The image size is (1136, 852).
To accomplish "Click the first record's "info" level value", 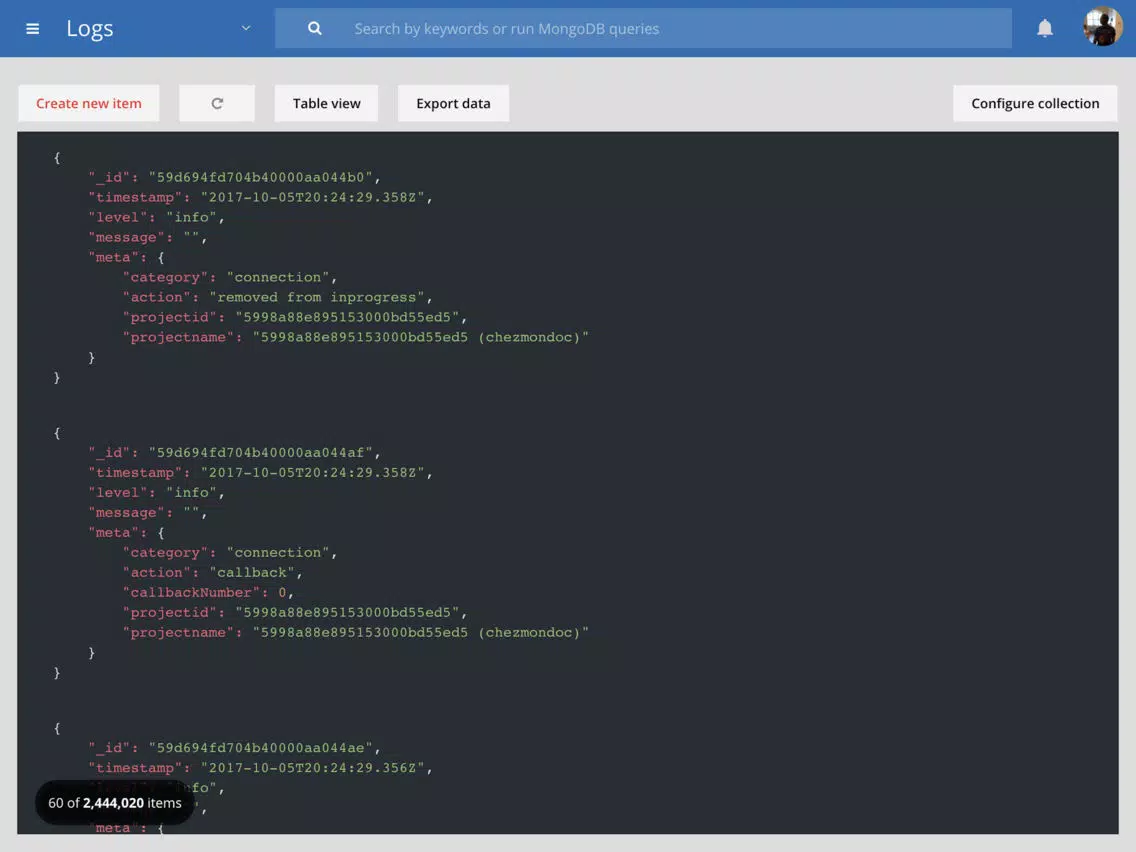I will 191,217.
